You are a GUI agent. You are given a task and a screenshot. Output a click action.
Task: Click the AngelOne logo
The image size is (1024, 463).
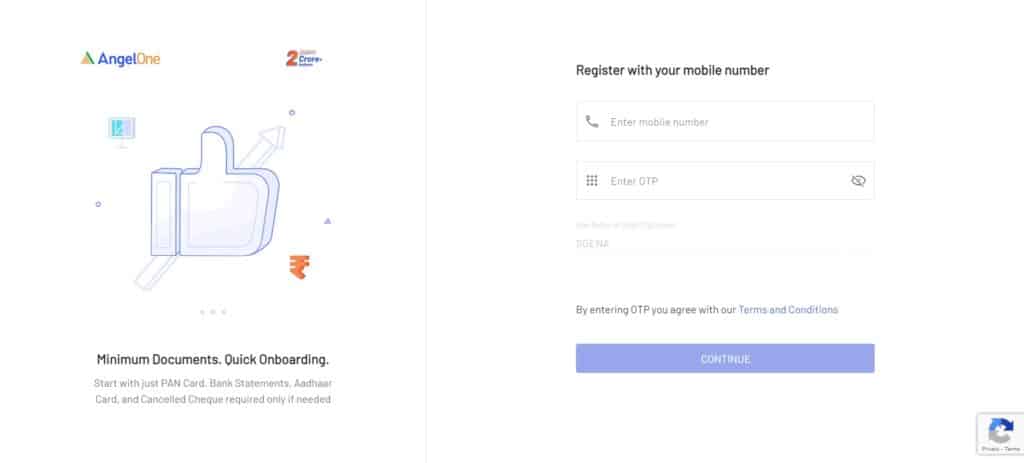pos(120,59)
